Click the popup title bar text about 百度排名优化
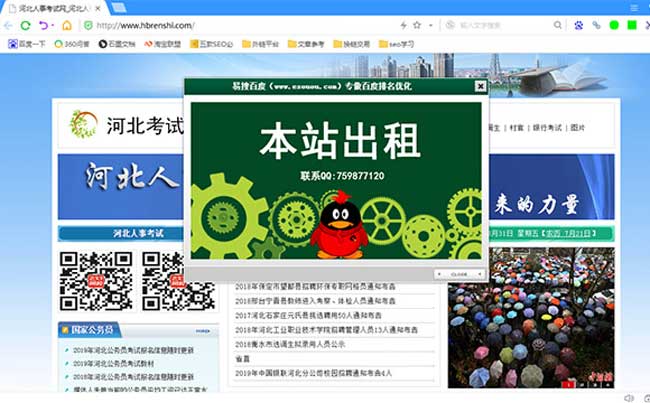This screenshot has width=650, height=403. [x=322, y=86]
